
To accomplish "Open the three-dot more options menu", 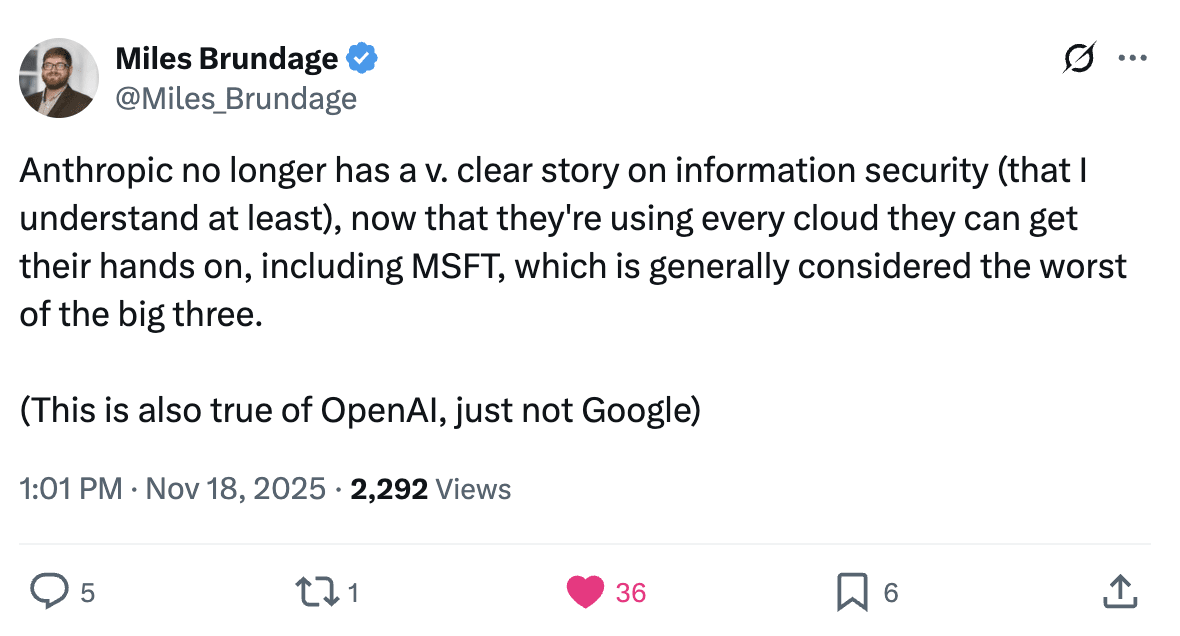I will [1132, 58].
